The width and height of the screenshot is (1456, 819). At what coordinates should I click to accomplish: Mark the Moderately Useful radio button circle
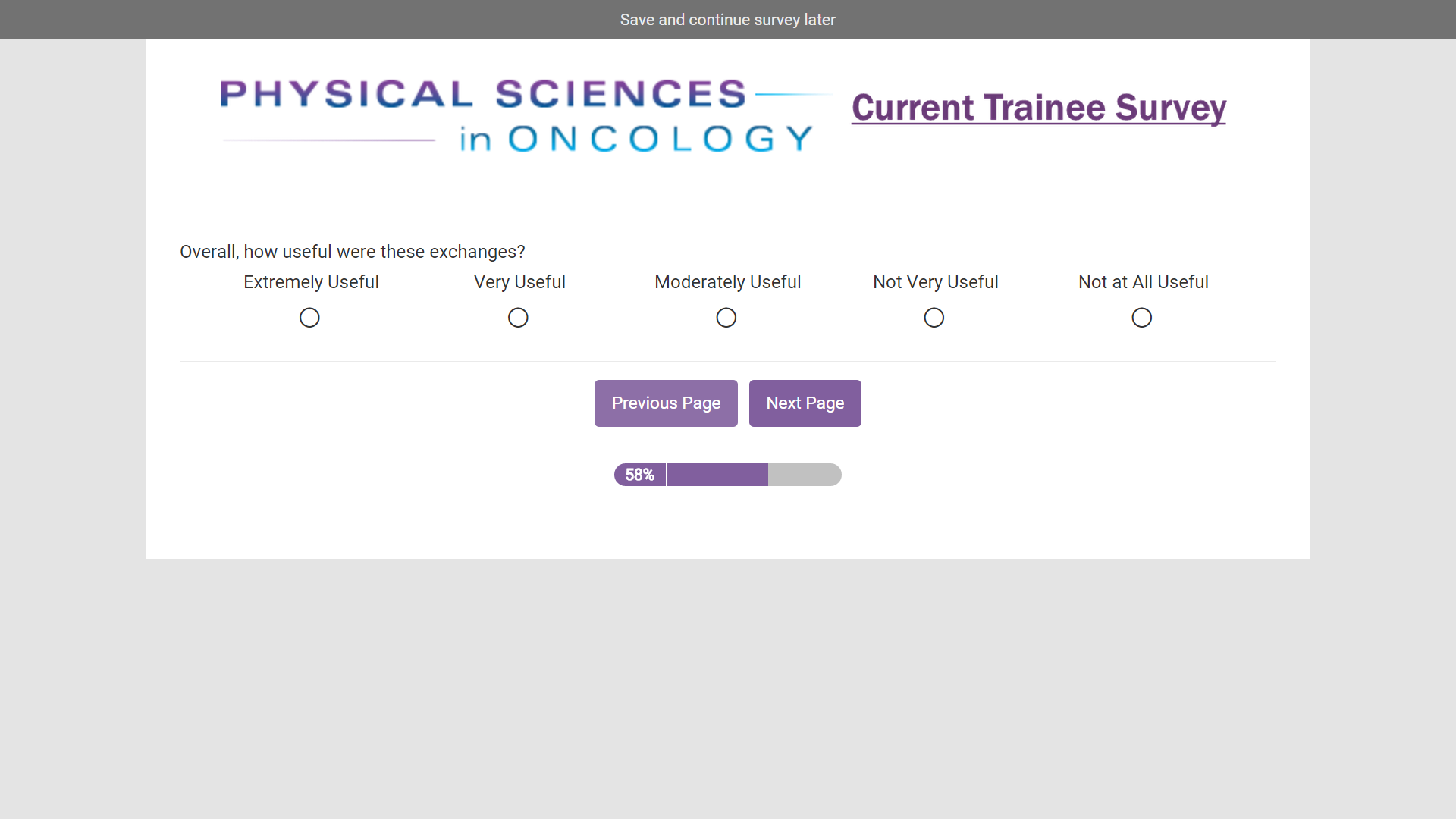pyautogui.click(x=726, y=318)
